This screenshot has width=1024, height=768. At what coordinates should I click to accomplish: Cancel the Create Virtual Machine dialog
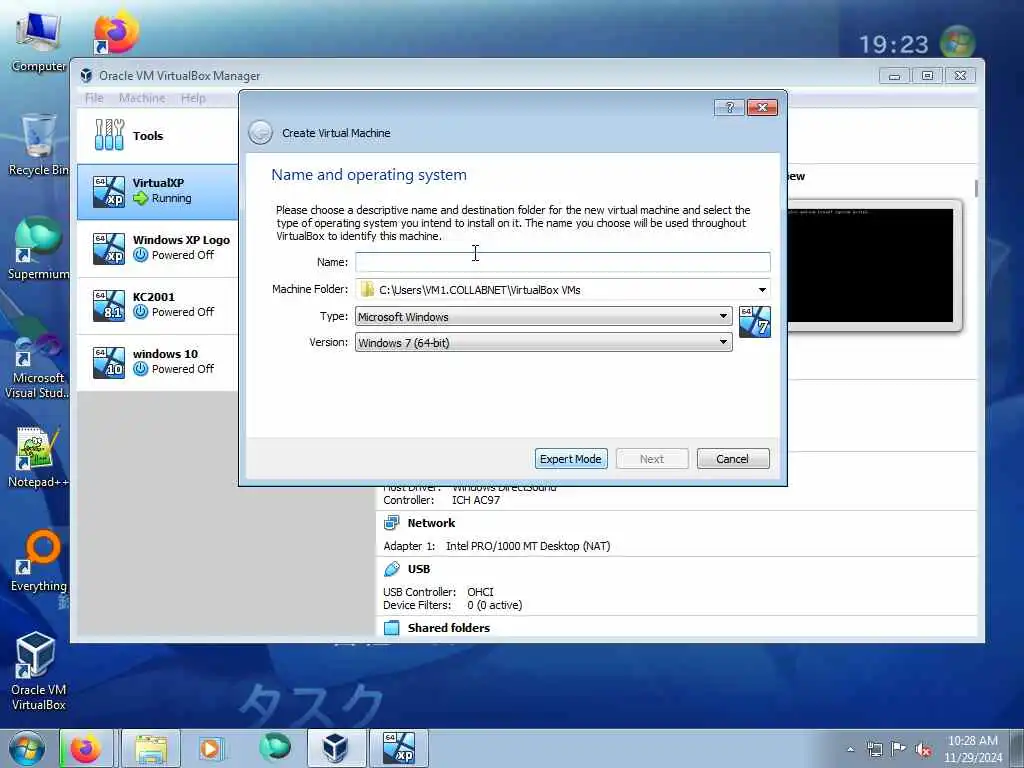tap(733, 458)
